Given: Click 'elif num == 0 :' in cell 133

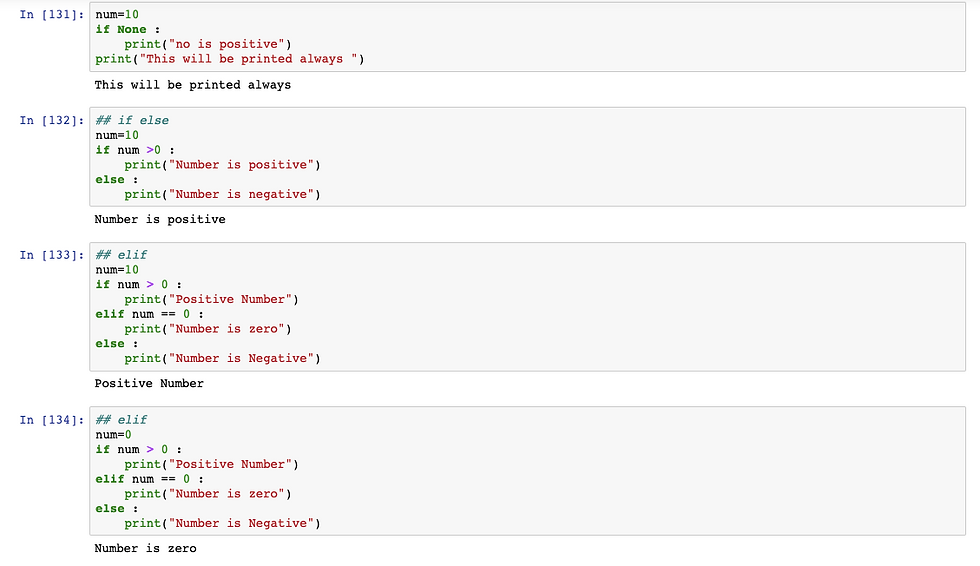Looking at the screenshot, I should (x=149, y=314).
